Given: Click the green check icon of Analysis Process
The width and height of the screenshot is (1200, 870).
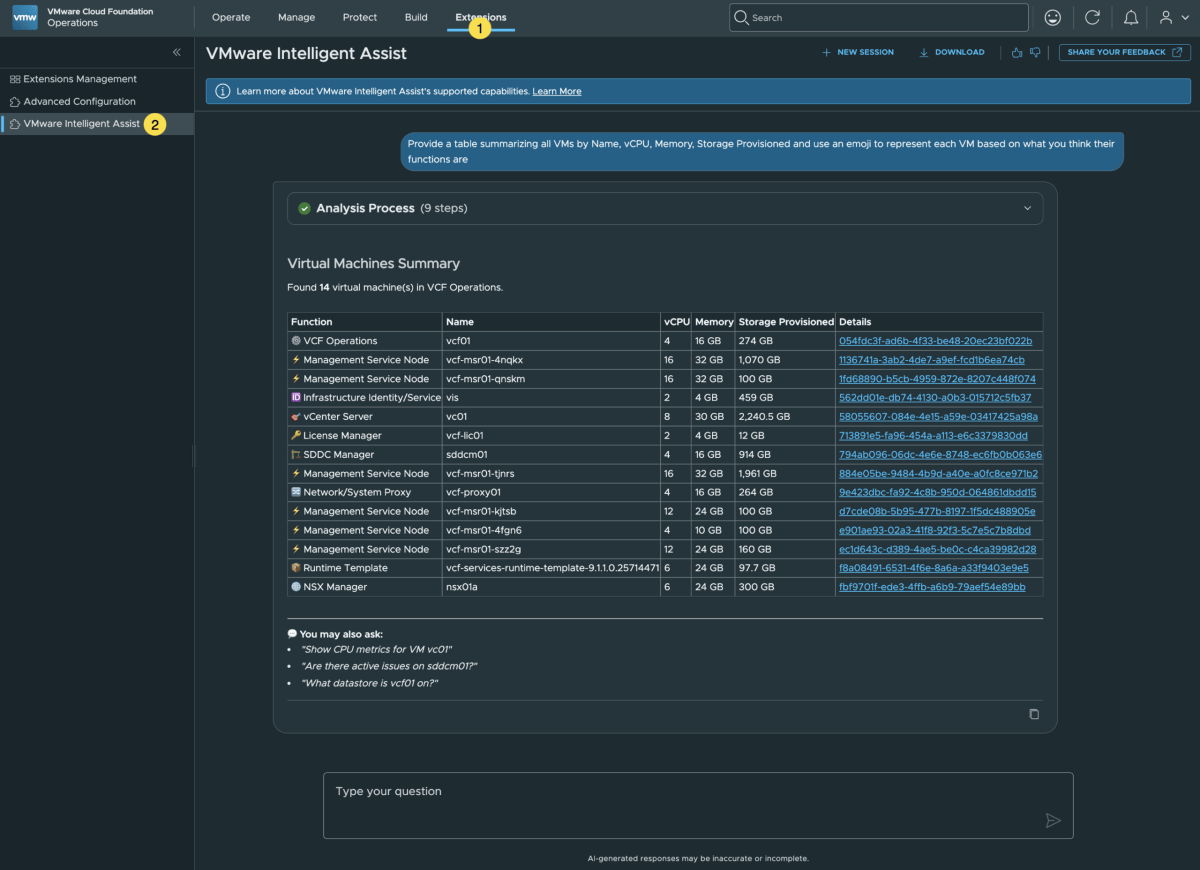Looking at the screenshot, I should [304, 208].
